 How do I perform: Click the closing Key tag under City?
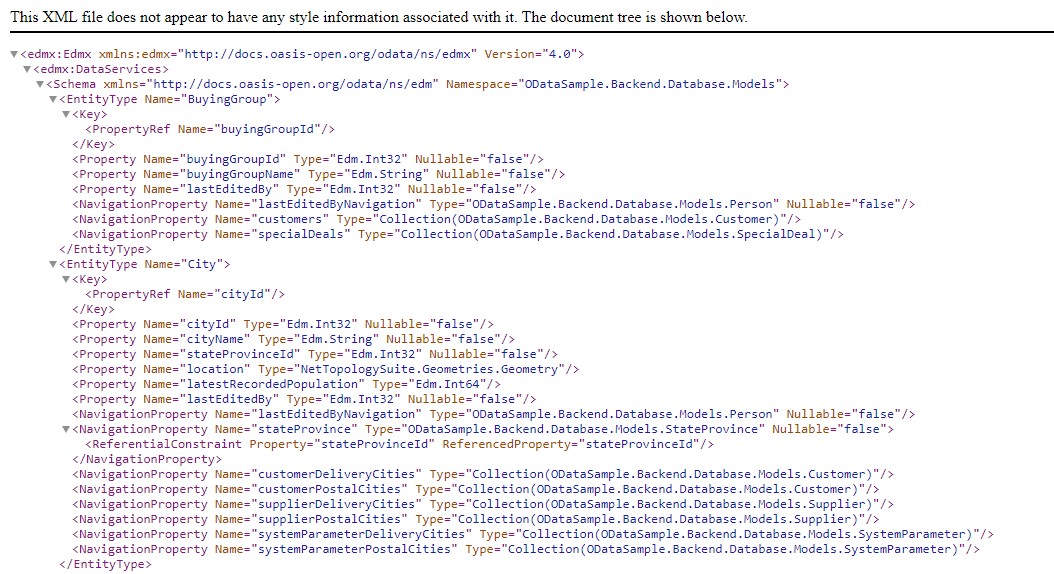tap(93, 310)
